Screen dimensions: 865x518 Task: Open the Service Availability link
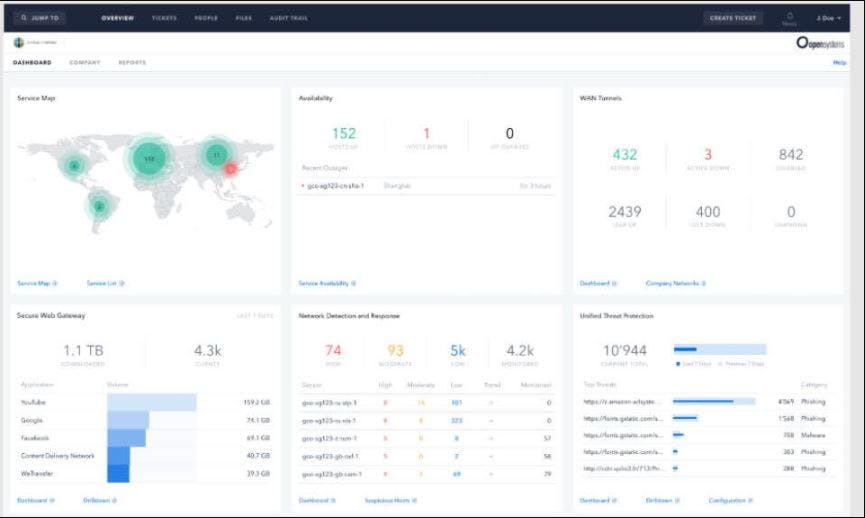326,283
